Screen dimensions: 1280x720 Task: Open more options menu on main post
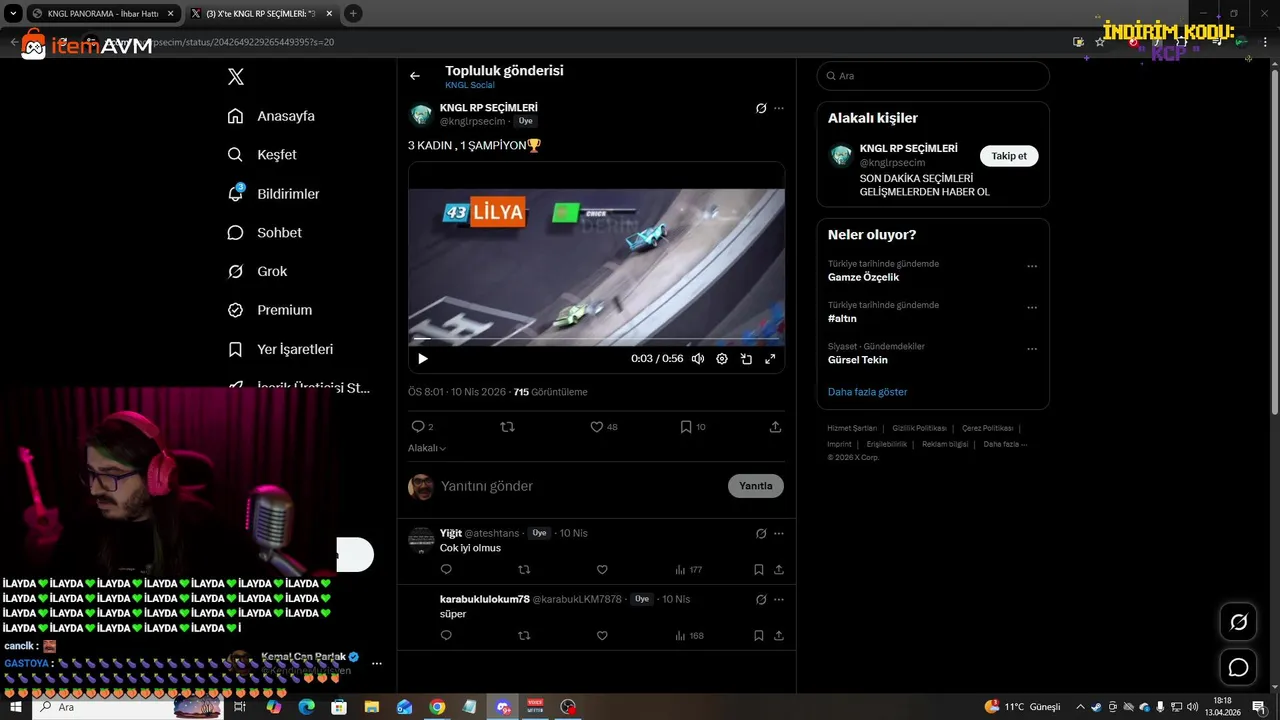(x=779, y=108)
